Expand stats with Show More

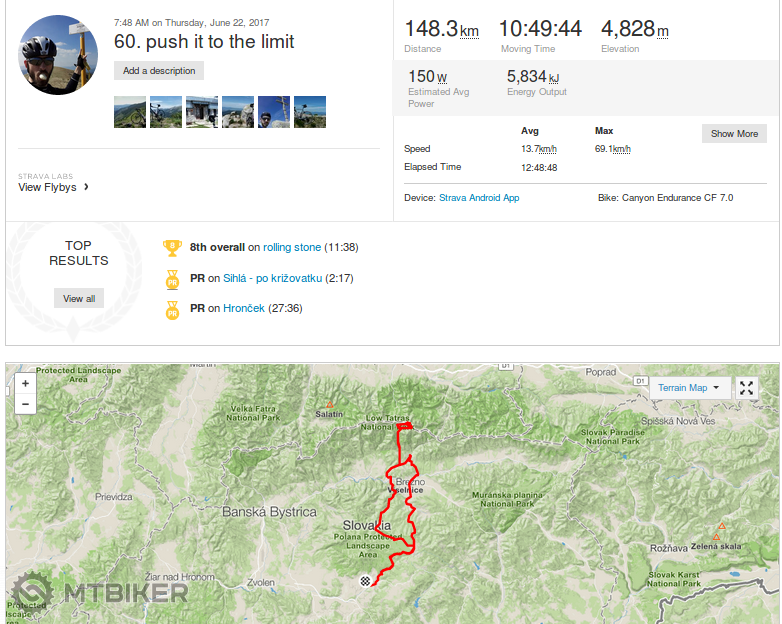tap(734, 134)
